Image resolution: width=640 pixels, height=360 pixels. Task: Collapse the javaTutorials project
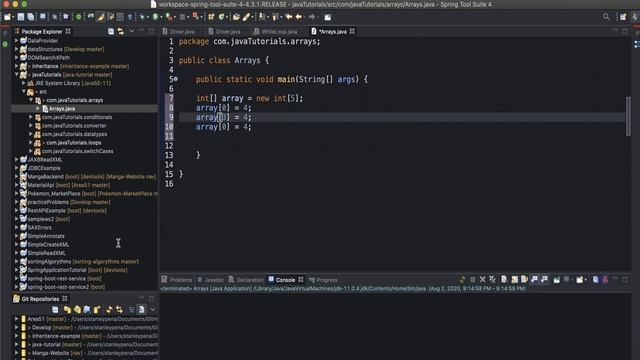click(17, 75)
